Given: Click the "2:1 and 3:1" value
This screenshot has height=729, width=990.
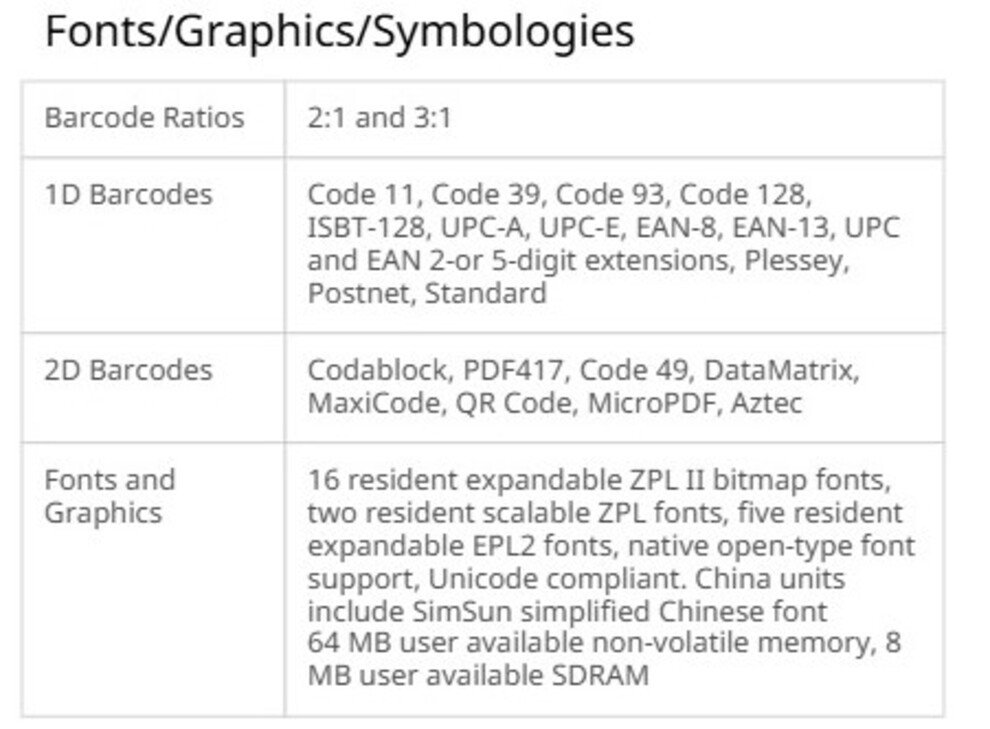Looking at the screenshot, I should [x=379, y=118].
